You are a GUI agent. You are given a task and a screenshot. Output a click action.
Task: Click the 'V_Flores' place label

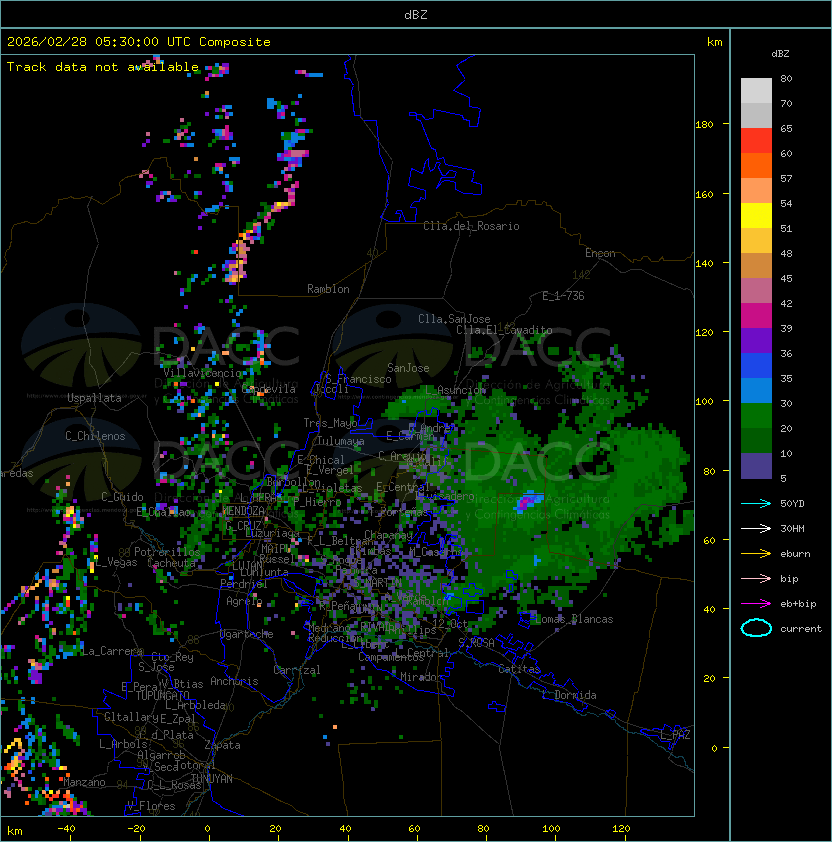[151, 806]
